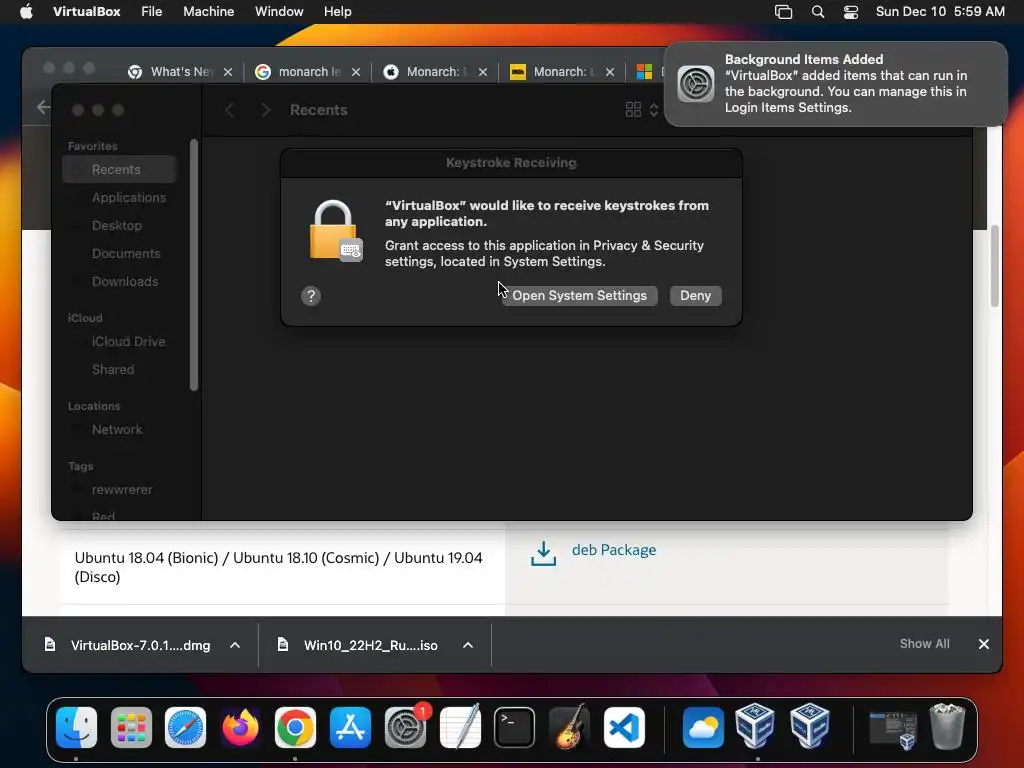Select Recents in the sidebar
1024x768 pixels.
pos(119,169)
